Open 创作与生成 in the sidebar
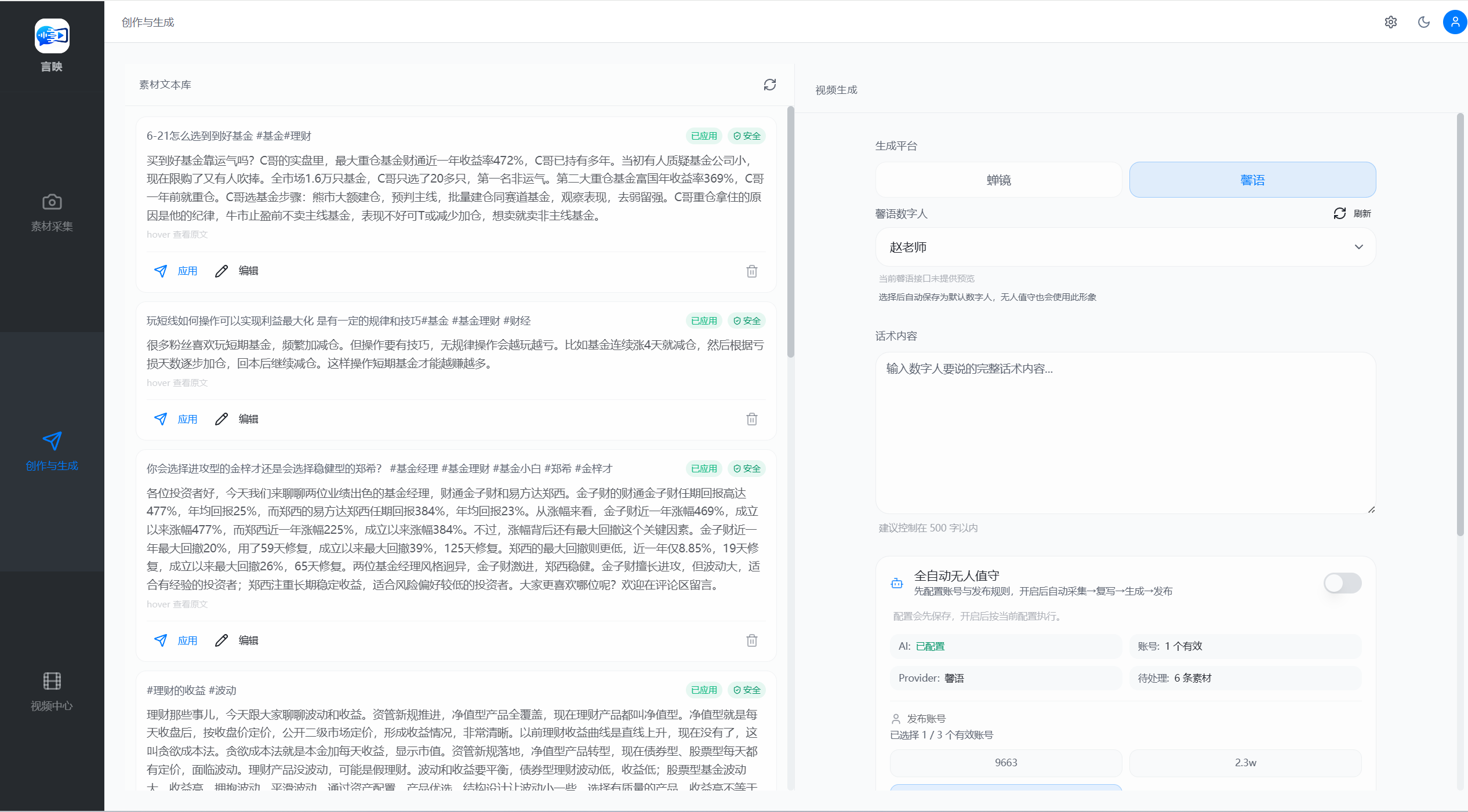Screen dimensions: 1468x812 (x=52, y=451)
